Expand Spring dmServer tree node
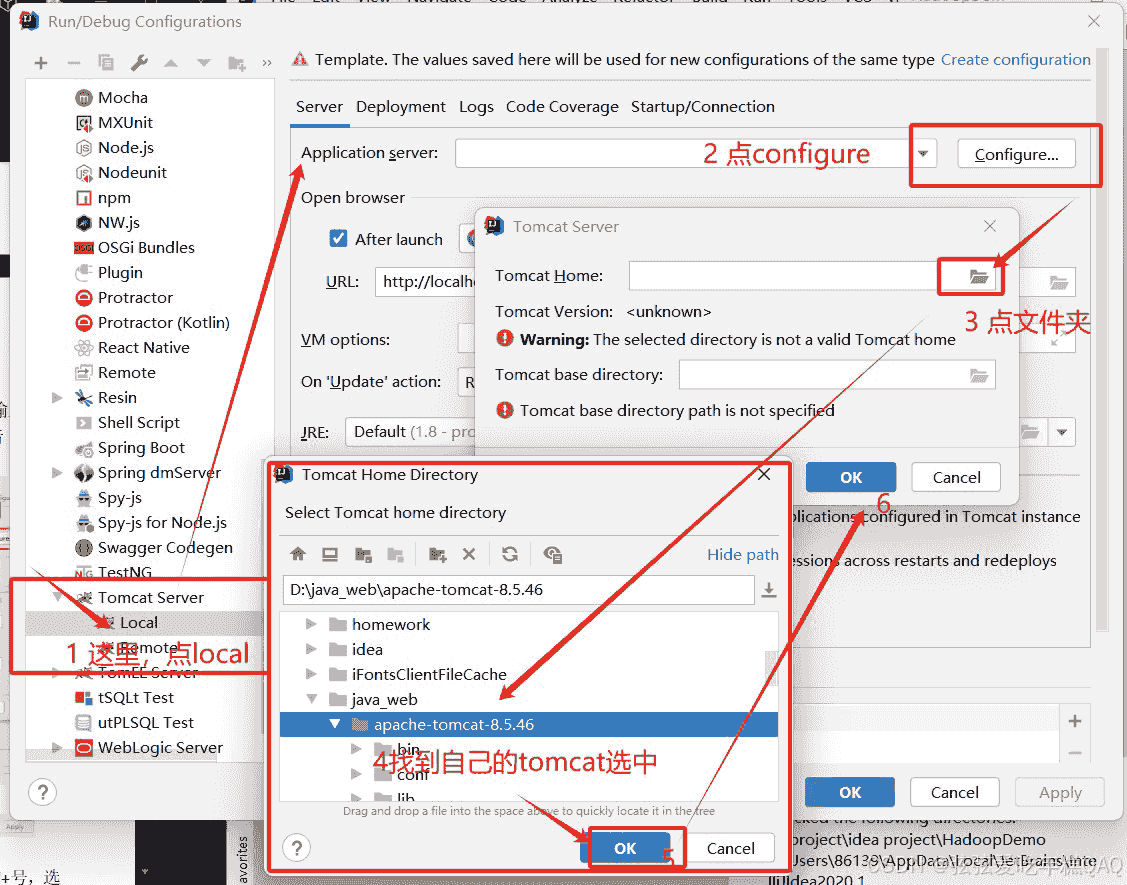 (57, 473)
